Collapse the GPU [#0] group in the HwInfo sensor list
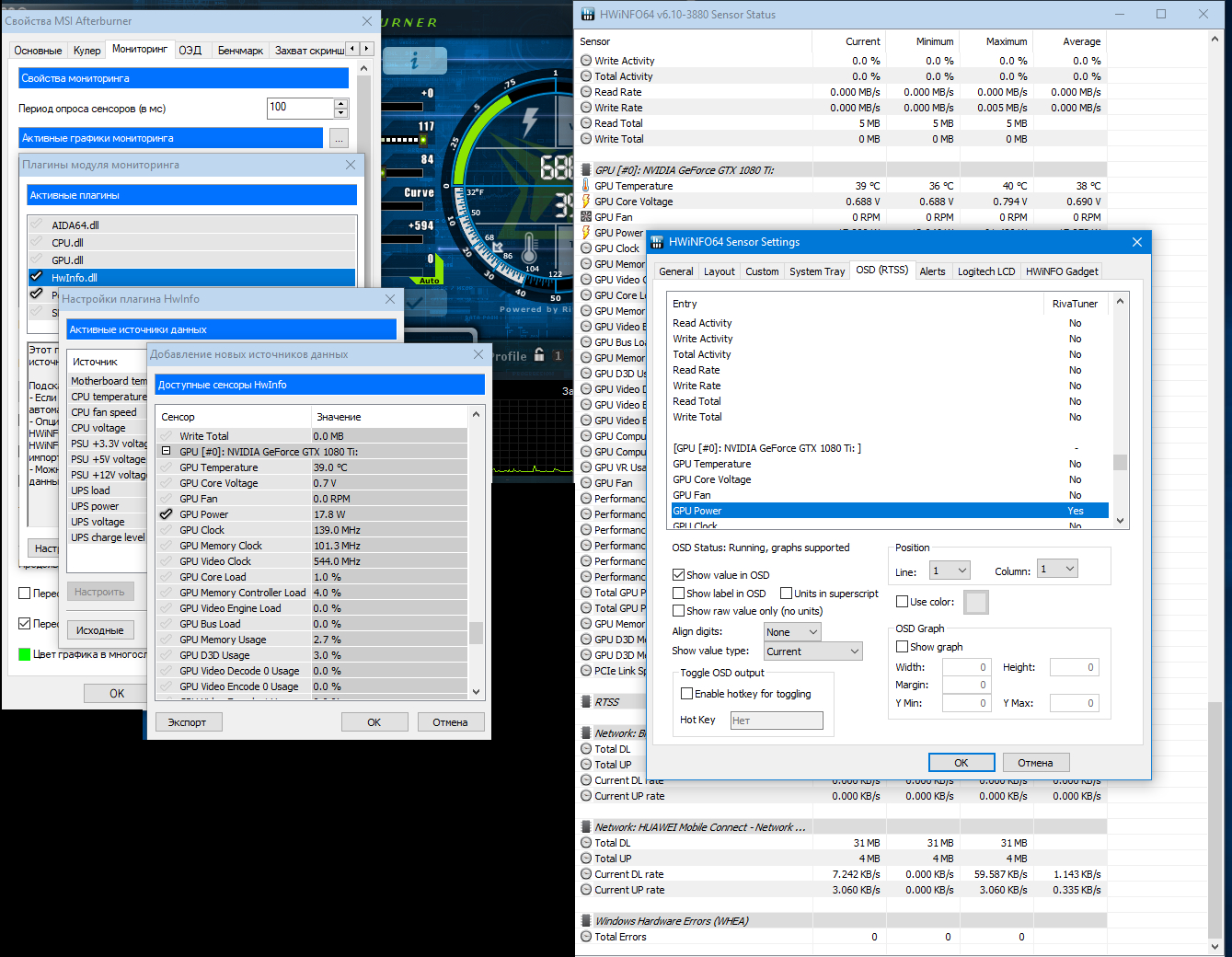Viewport: 1232px width, 957px height. 167,452
